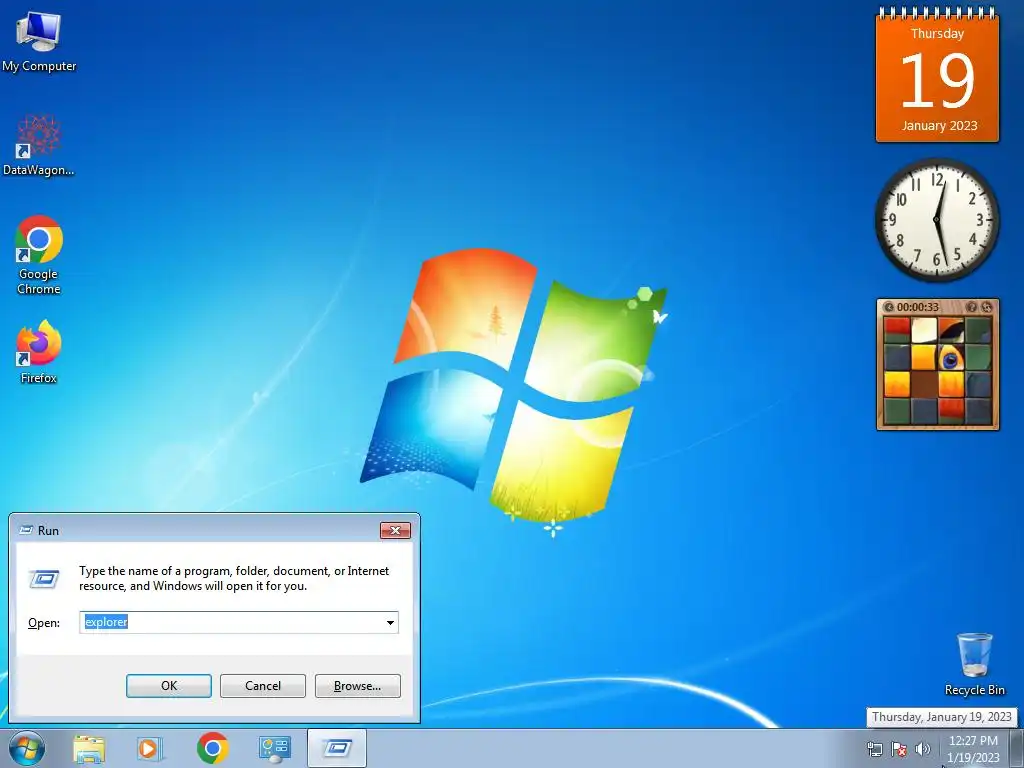The width and height of the screenshot is (1024, 768).
Task: Pause the puzzle gadget timer
Action: click(x=888, y=307)
